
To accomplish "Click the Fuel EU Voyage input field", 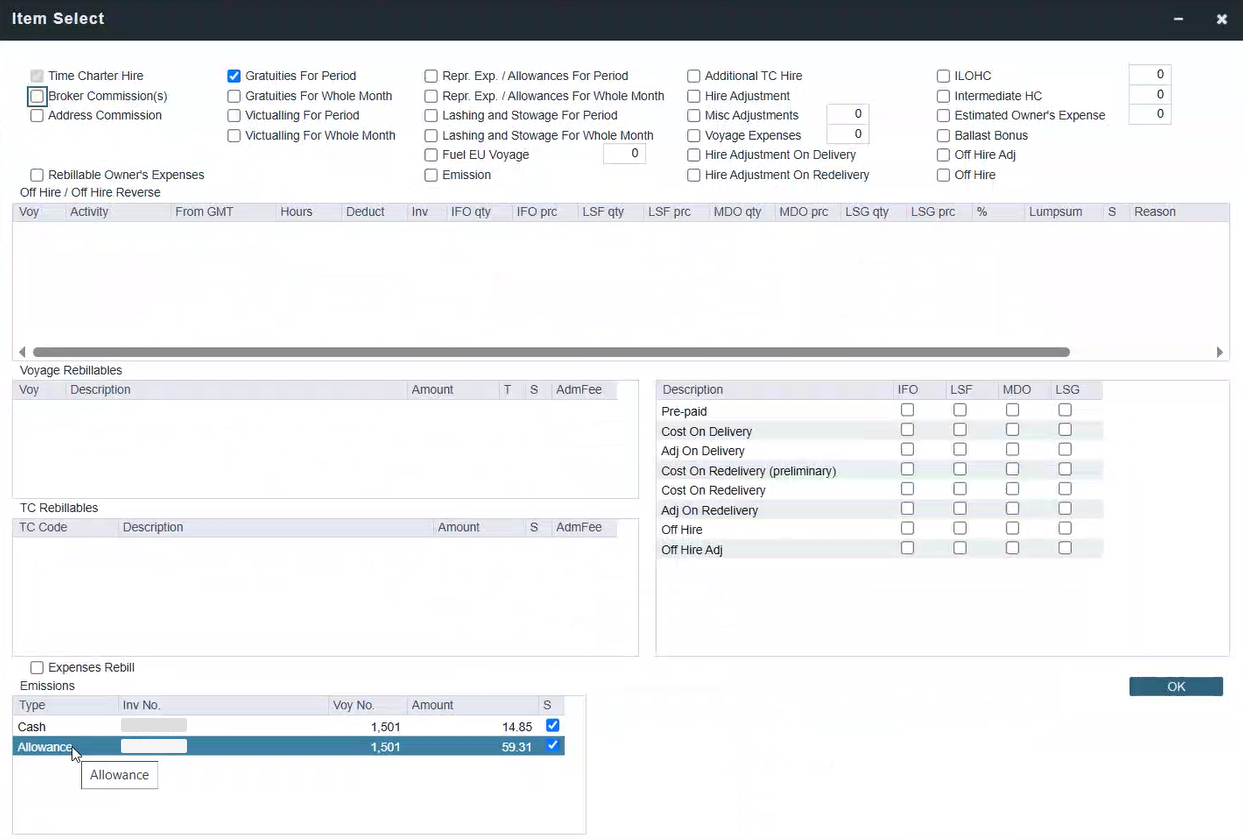I will tap(624, 154).
